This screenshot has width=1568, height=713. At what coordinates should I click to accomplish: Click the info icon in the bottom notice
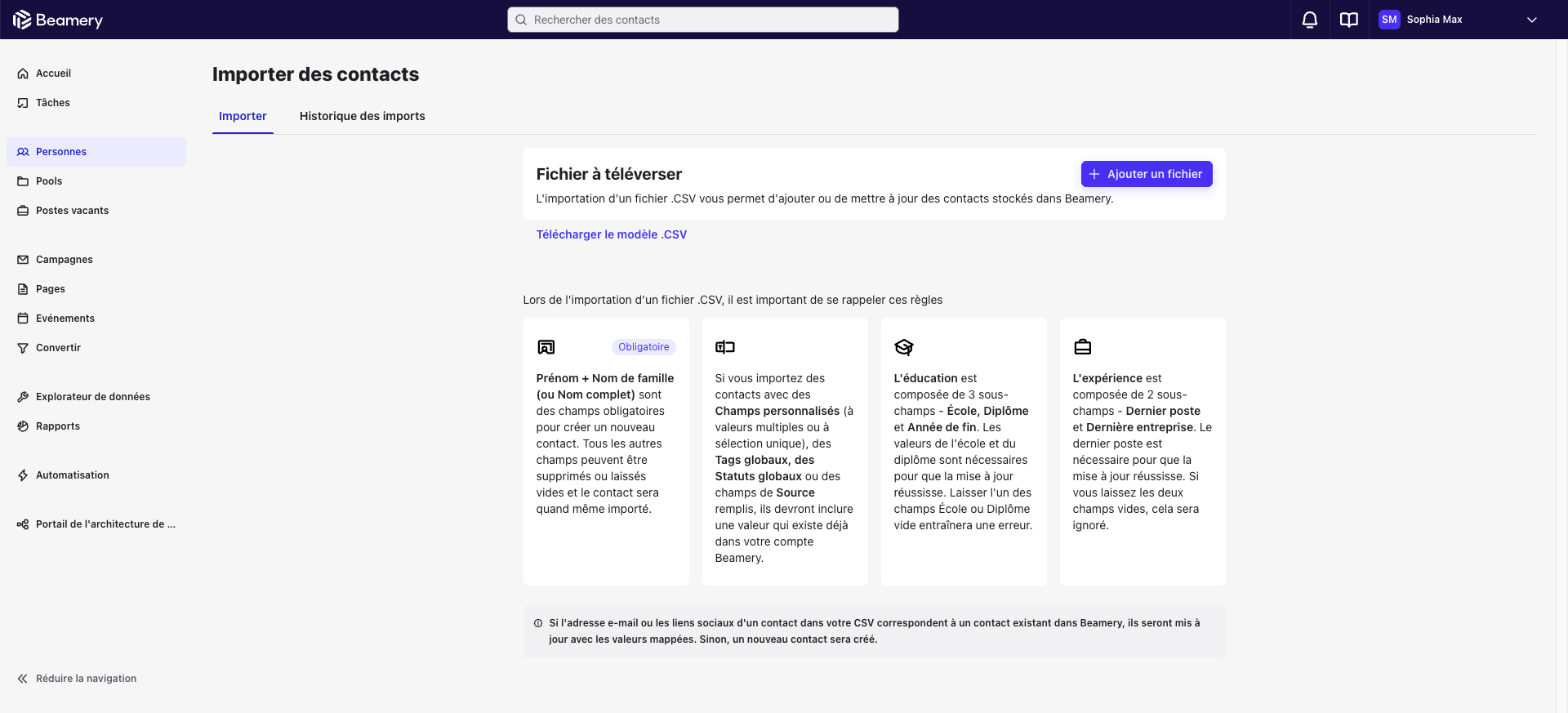pos(538,623)
